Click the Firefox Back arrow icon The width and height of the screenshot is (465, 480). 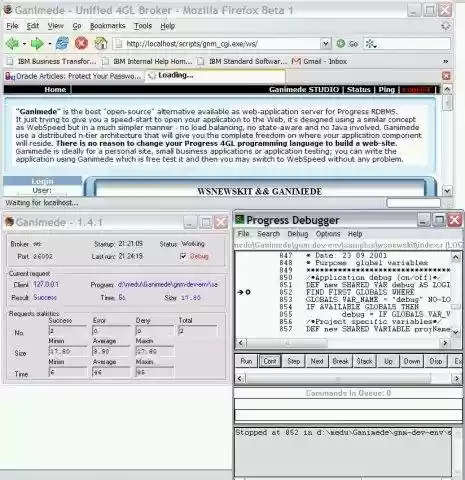pos(13,44)
